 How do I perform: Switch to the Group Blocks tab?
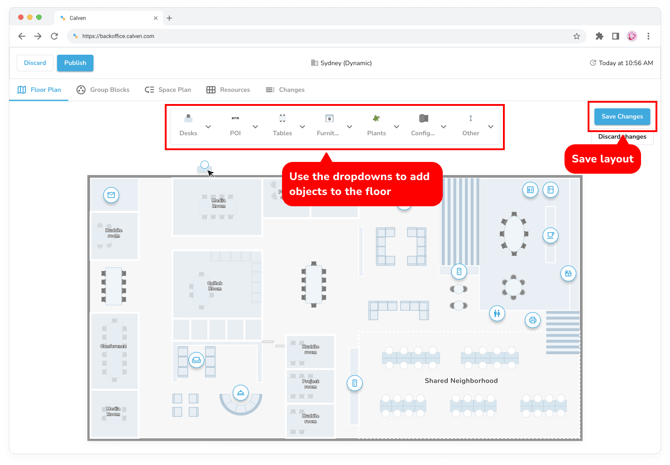pos(103,90)
